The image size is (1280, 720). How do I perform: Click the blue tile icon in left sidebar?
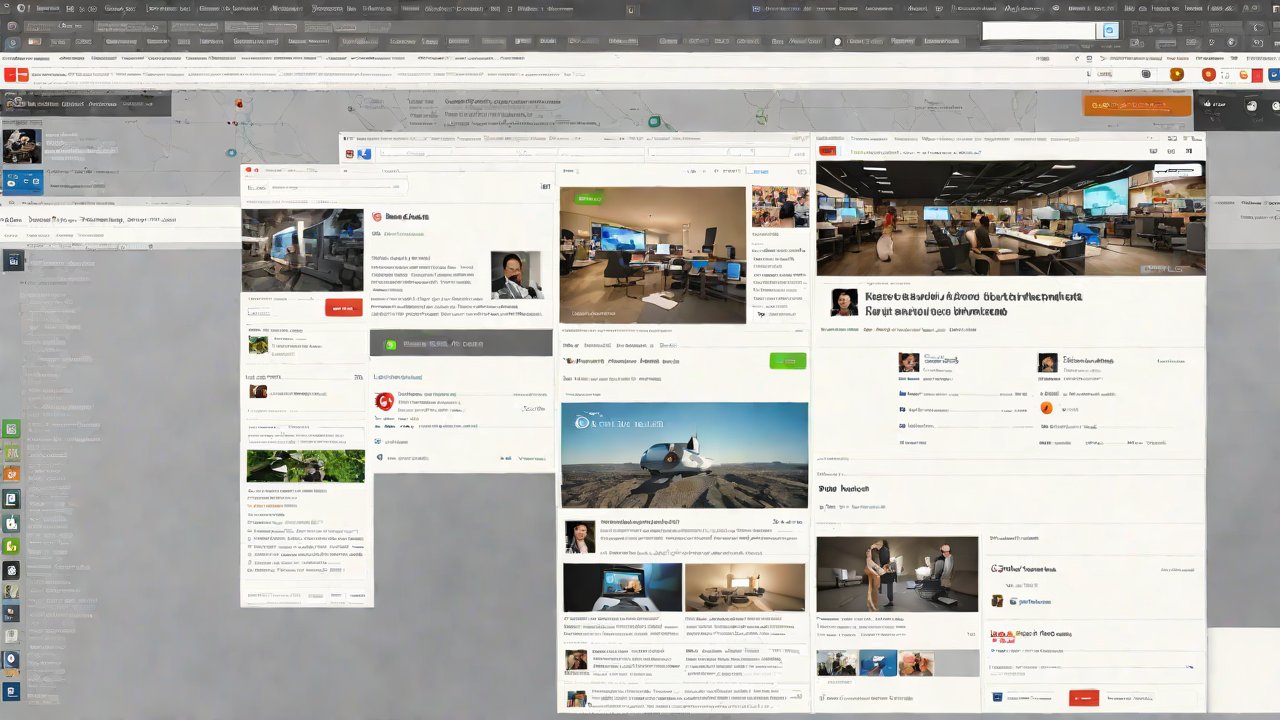[22, 181]
